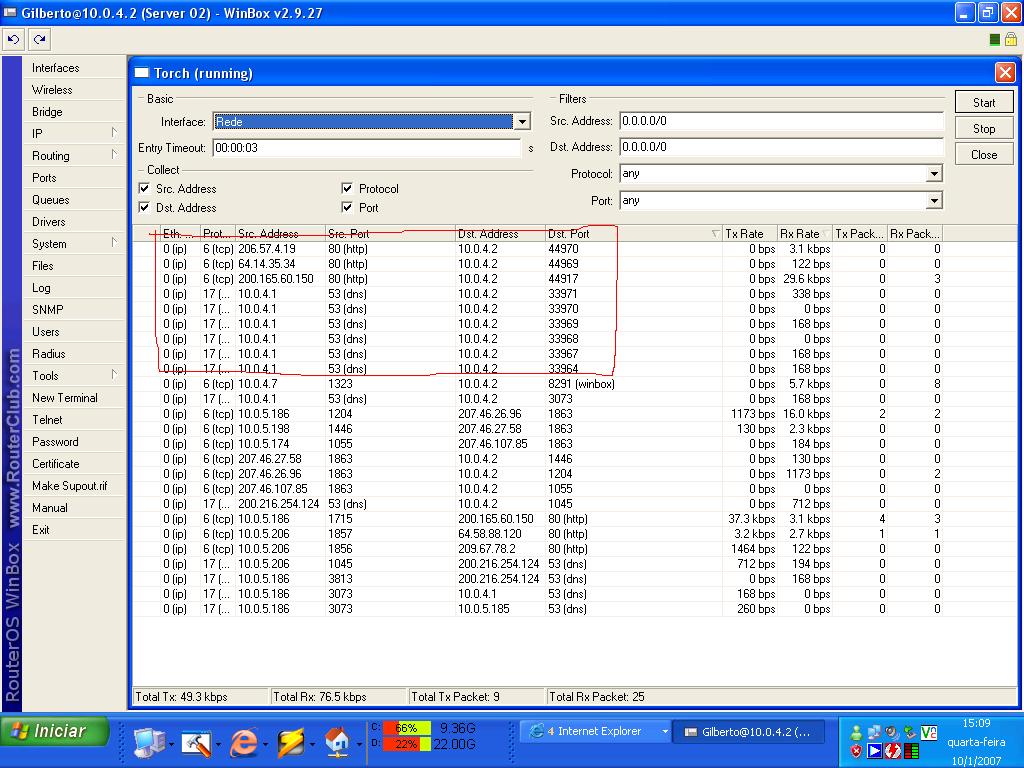1024x768 pixels.
Task: Click the blue play tray icon
Action: click(874, 751)
